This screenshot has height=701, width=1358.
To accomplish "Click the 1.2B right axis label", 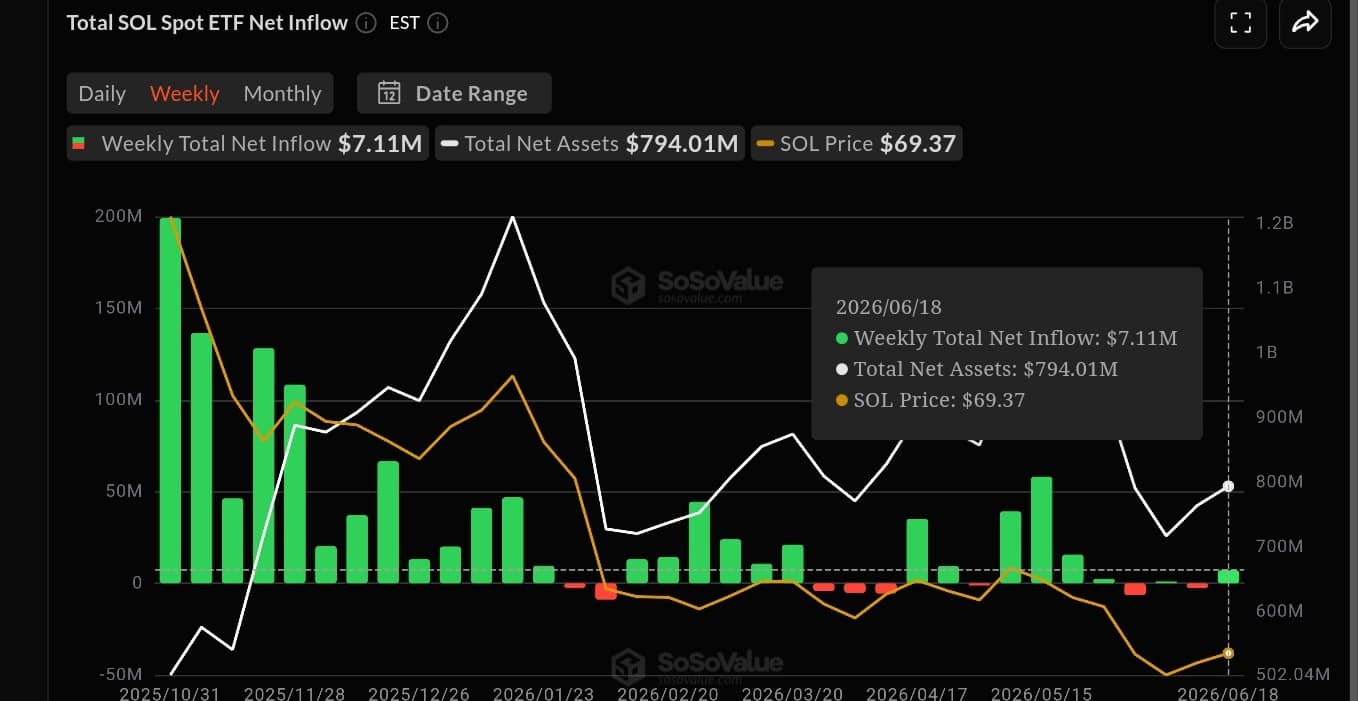I will [1274, 222].
